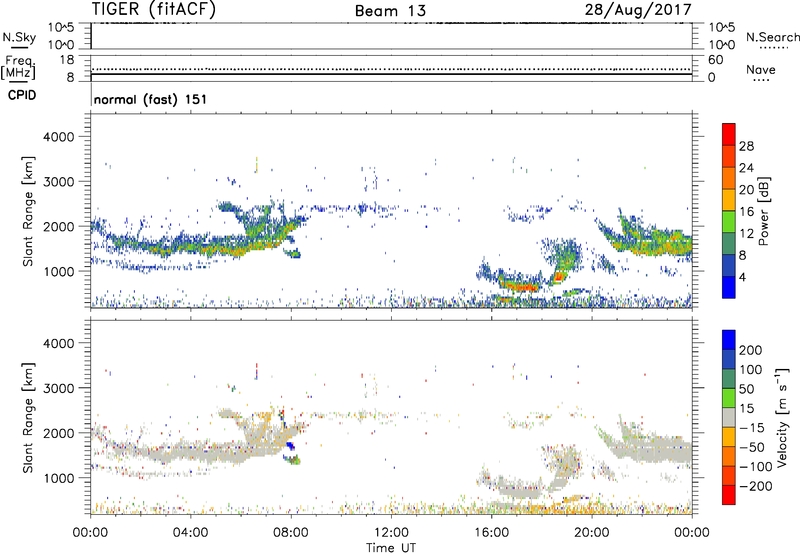
Task: Click the '20:00' time axis label
Action: click(592, 533)
